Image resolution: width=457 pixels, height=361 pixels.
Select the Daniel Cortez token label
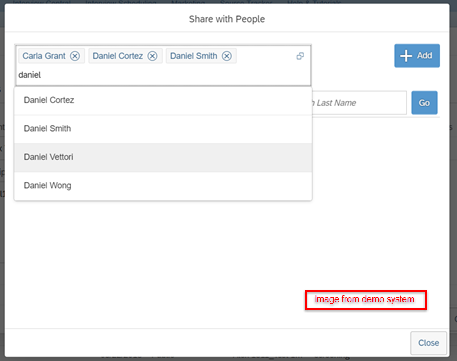pos(118,56)
